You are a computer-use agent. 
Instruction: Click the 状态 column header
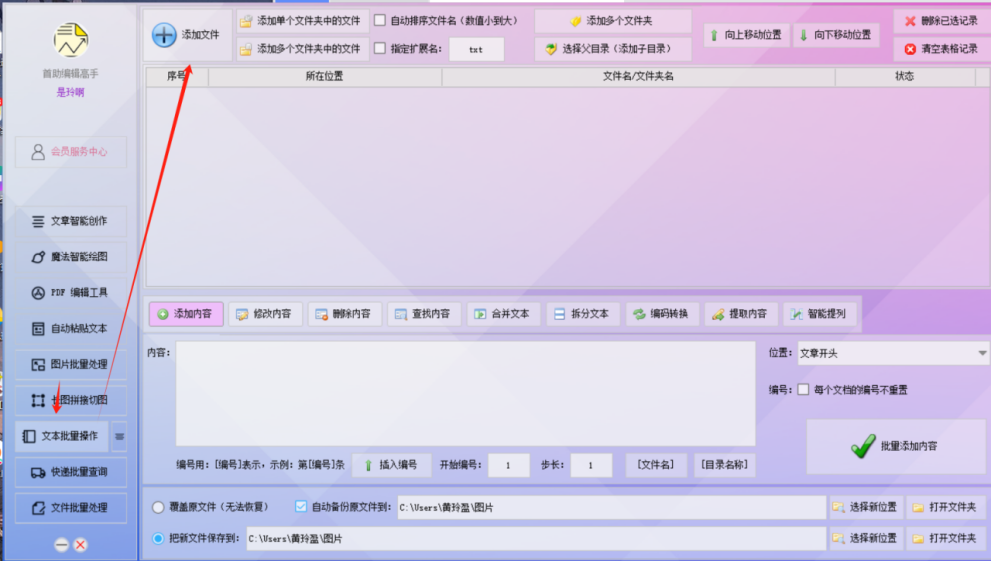pyautogui.click(x=905, y=77)
